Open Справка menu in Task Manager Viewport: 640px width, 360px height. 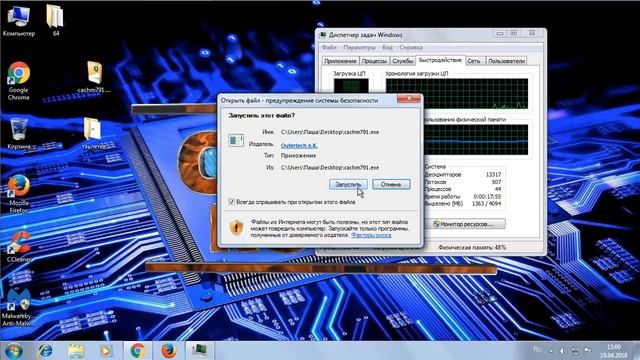click(x=411, y=47)
